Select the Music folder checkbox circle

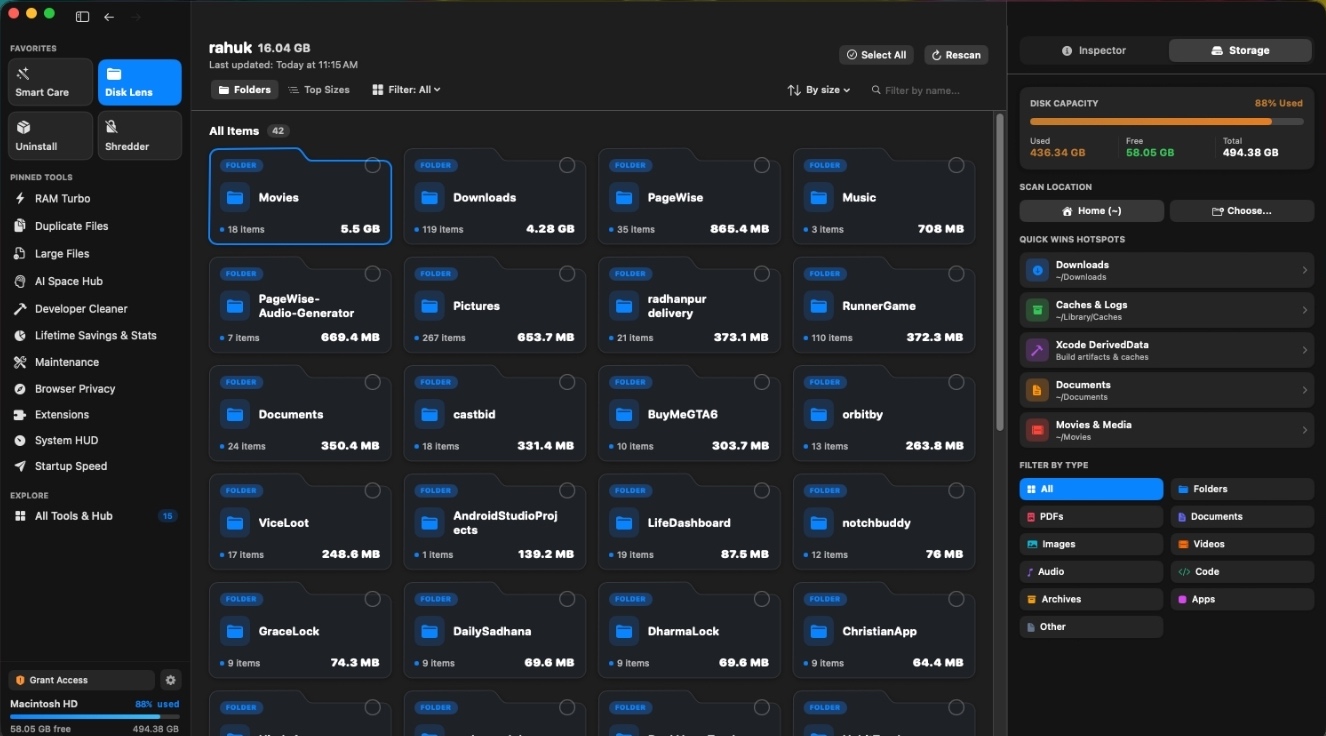(956, 166)
